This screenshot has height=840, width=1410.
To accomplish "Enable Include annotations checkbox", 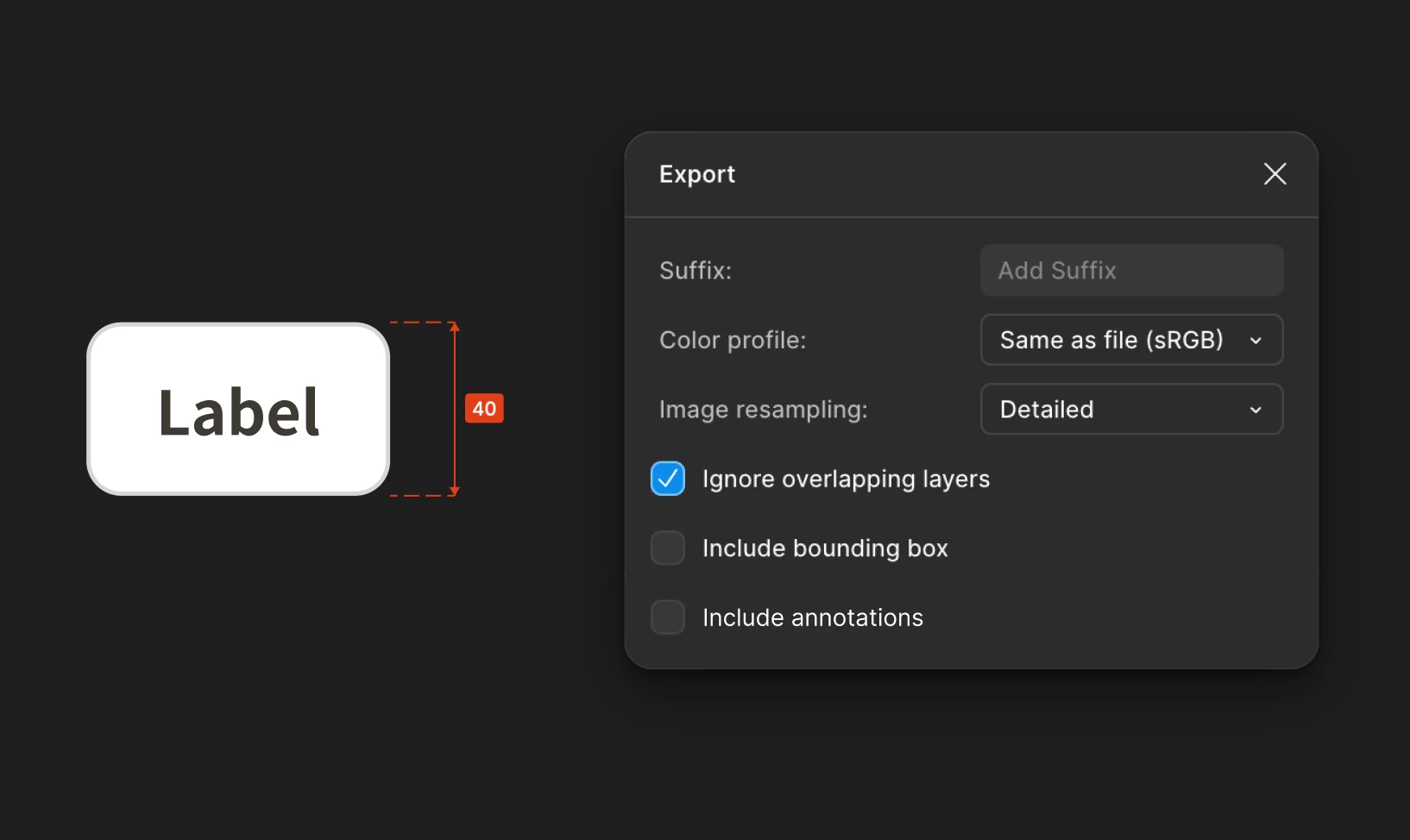I will tap(668, 617).
